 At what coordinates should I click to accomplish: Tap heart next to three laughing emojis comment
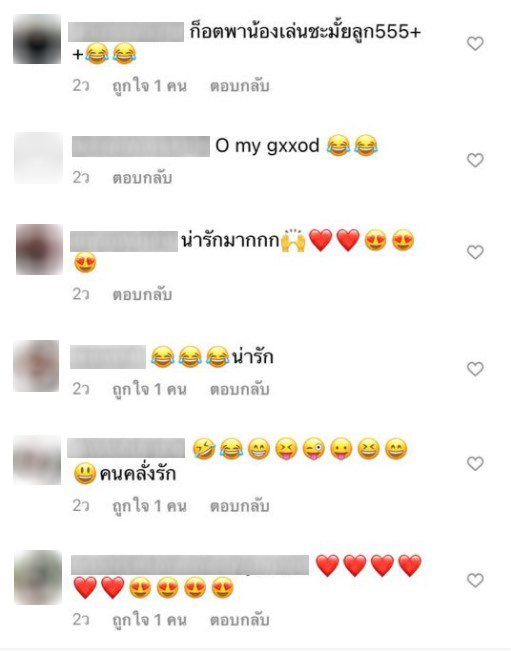(475, 369)
